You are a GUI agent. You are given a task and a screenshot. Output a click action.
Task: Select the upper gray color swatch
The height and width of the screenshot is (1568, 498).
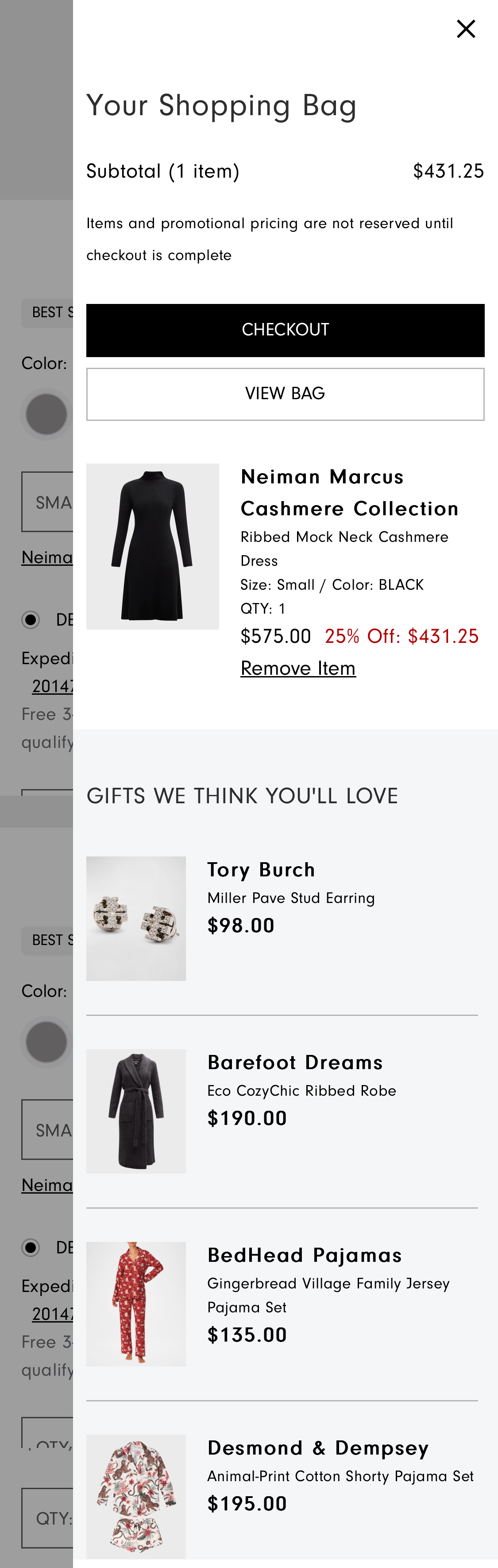pyautogui.click(x=46, y=415)
